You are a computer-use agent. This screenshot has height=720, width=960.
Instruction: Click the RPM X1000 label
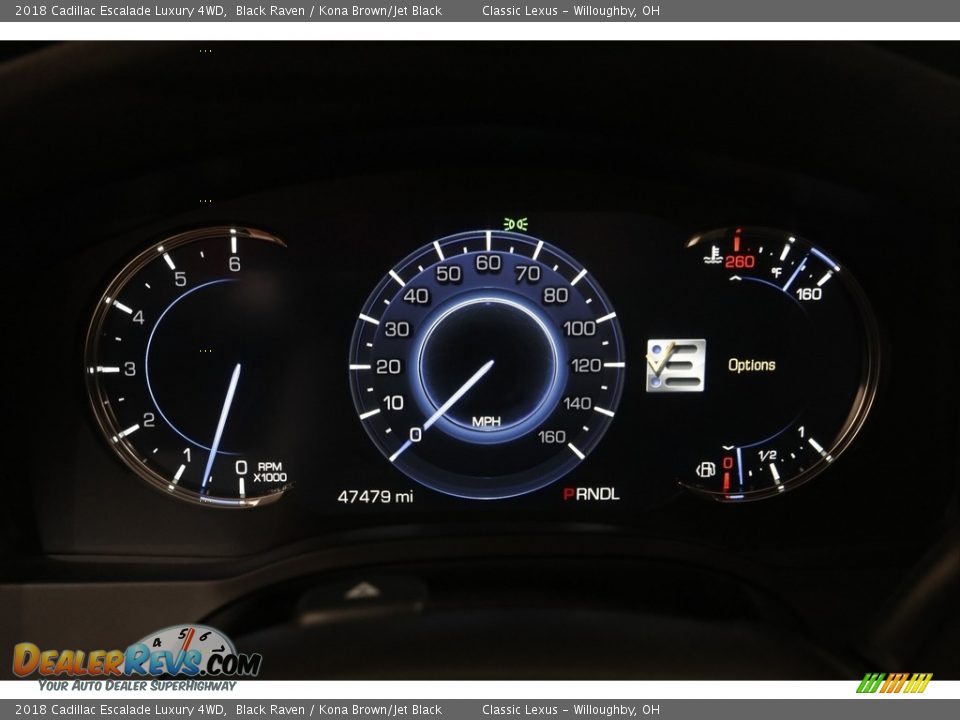(x=270, y=472)
